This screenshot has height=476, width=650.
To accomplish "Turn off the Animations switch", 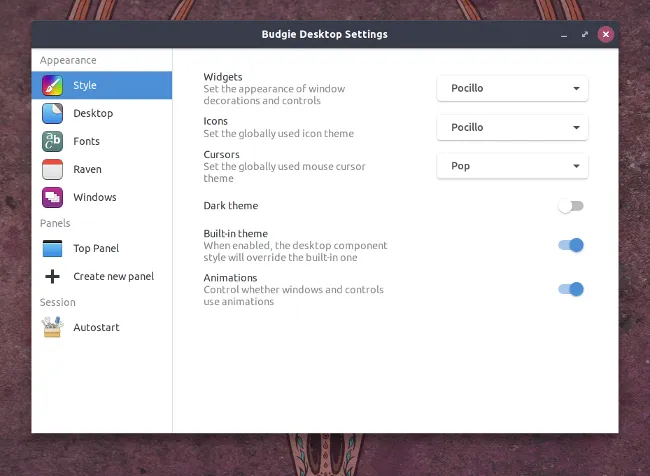I will (x=571, y=290).
